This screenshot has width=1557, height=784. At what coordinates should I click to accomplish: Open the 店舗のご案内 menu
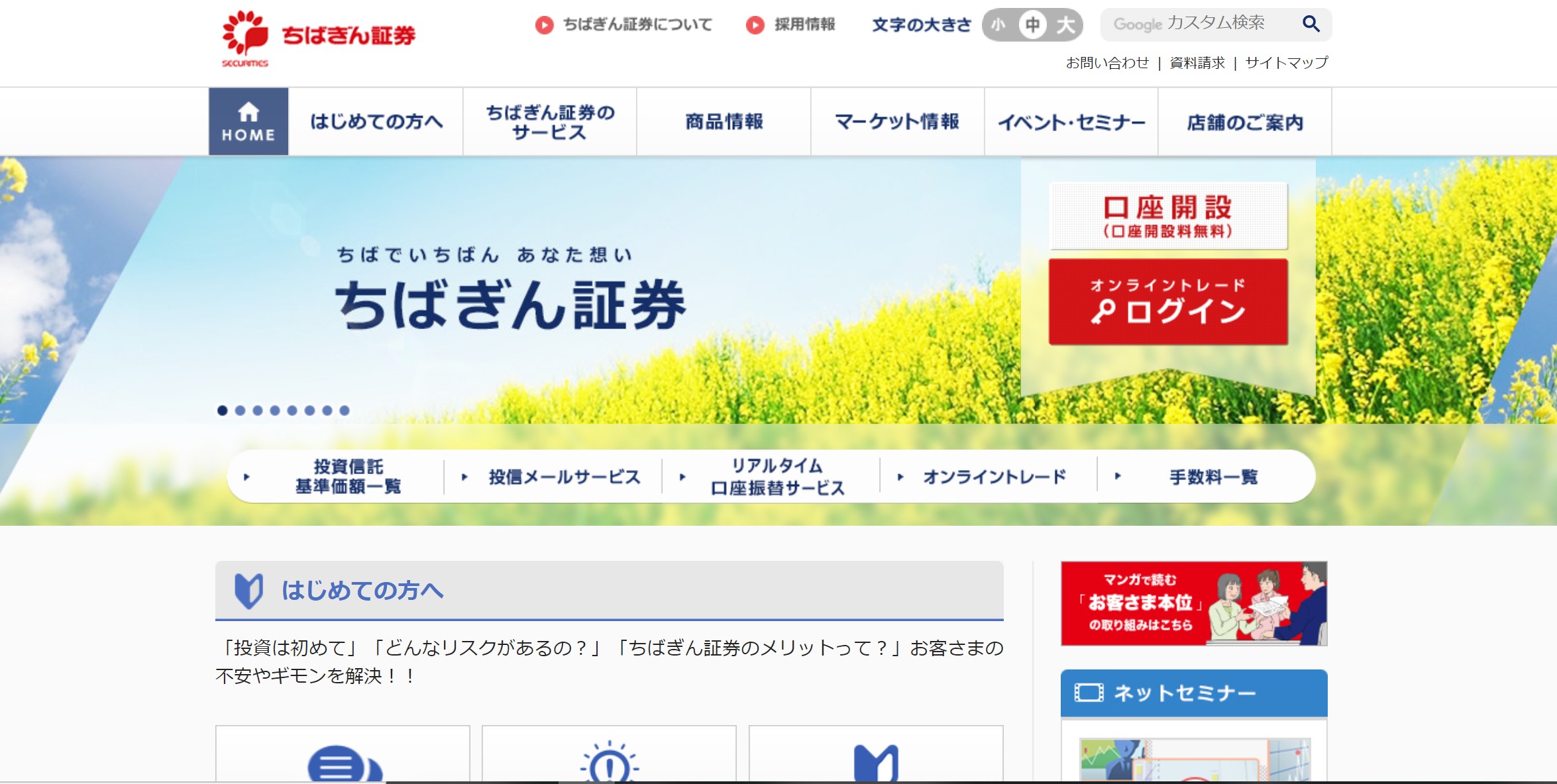[x=1245, y=122]
